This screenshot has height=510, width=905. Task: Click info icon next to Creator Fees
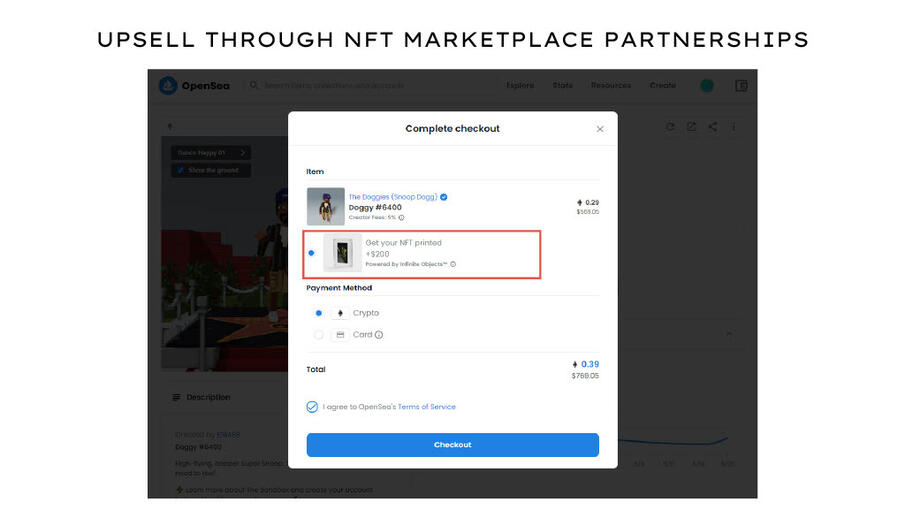(402, 217)
